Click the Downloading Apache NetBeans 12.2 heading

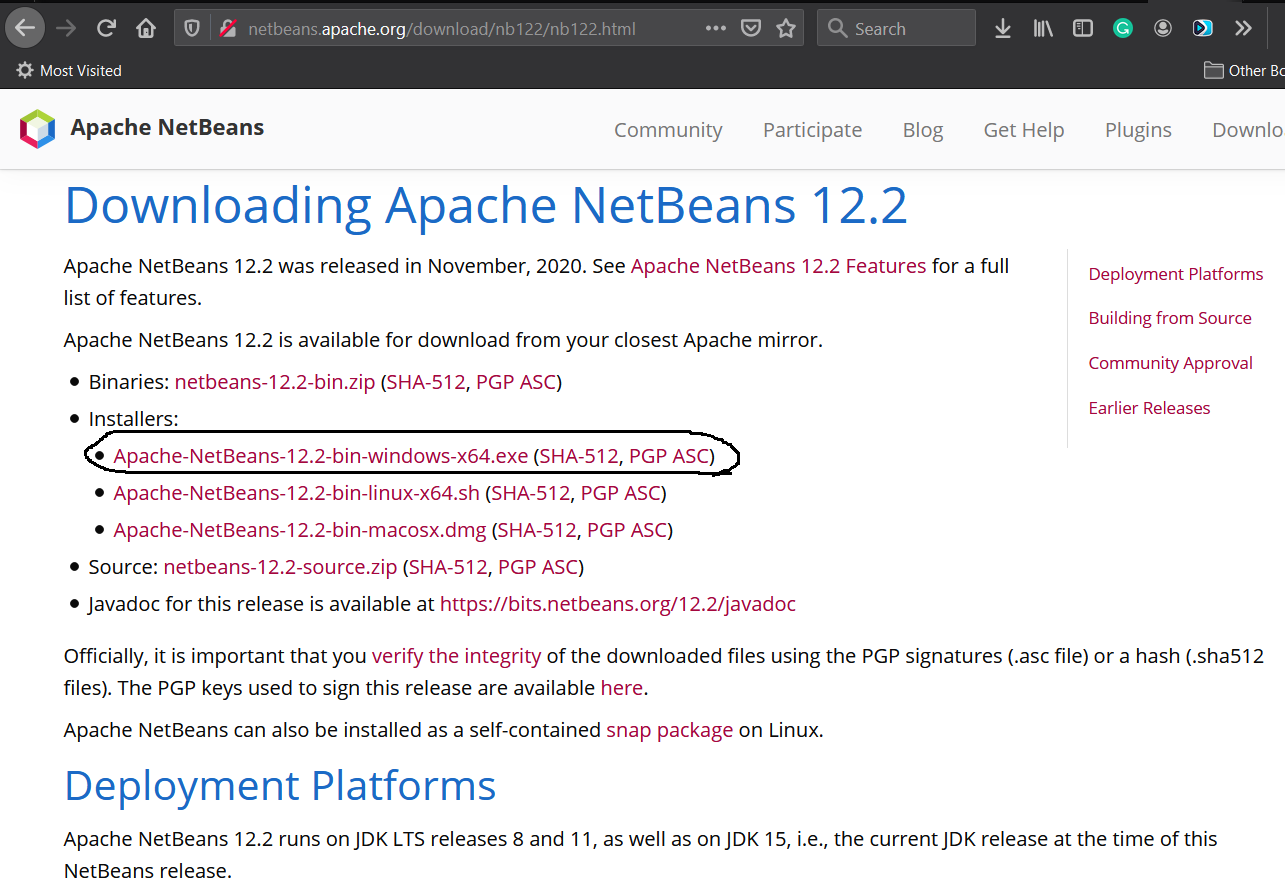(486, 205)
